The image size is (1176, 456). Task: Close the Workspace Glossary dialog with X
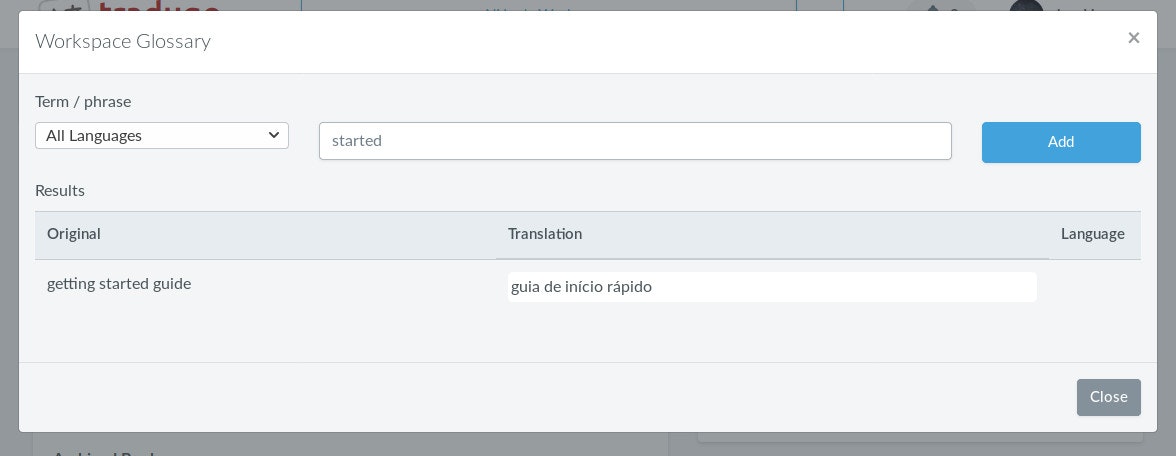[x=1133, y=38]
